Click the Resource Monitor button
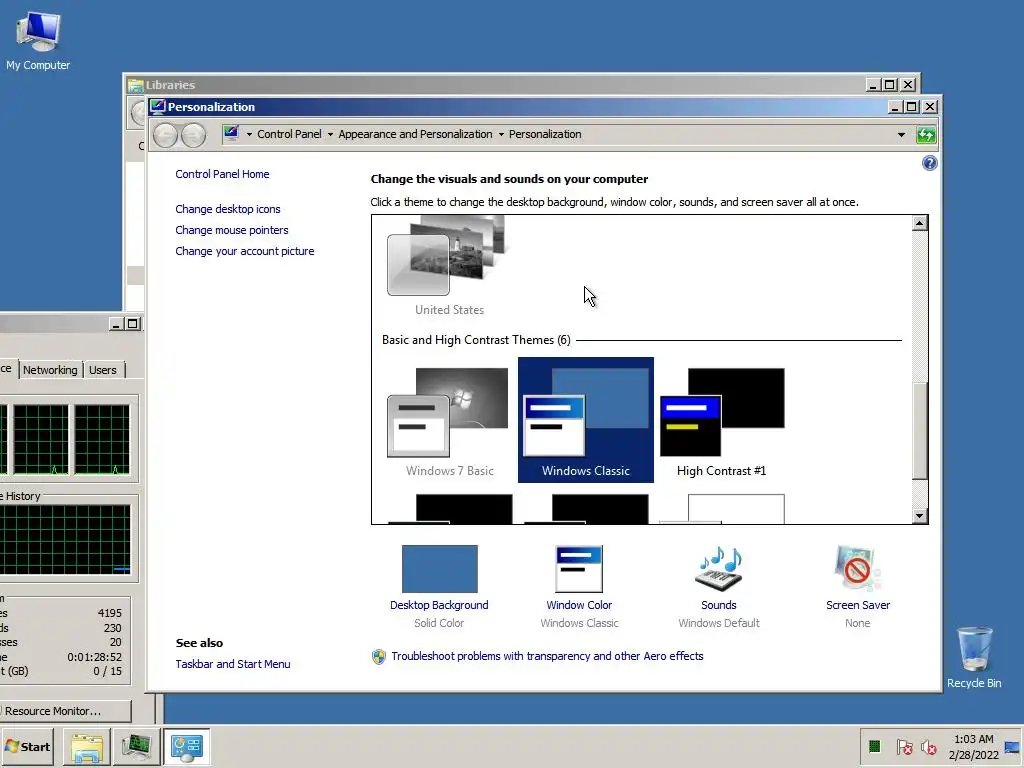Viewport: 1024px width, 768px height. coord(64,711)
